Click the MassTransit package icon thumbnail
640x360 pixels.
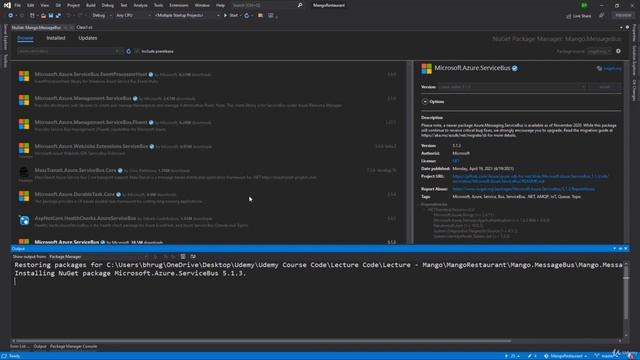(x=24, y=172)
